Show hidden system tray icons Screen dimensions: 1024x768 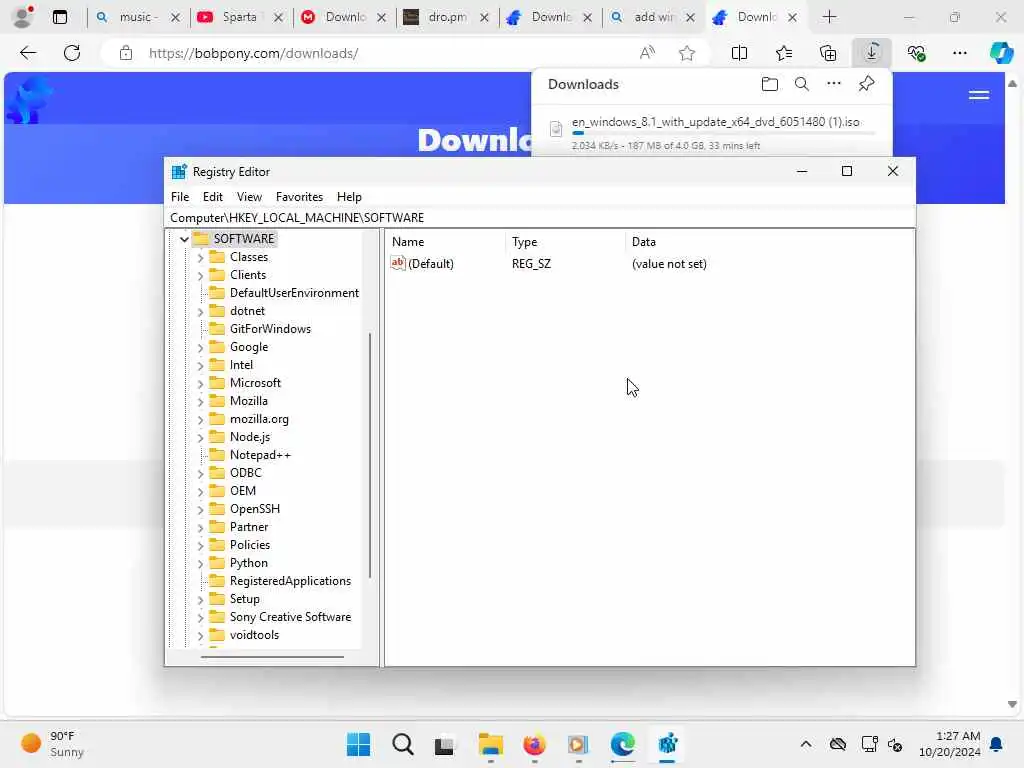pyautogui.click(x=806, y=744)
